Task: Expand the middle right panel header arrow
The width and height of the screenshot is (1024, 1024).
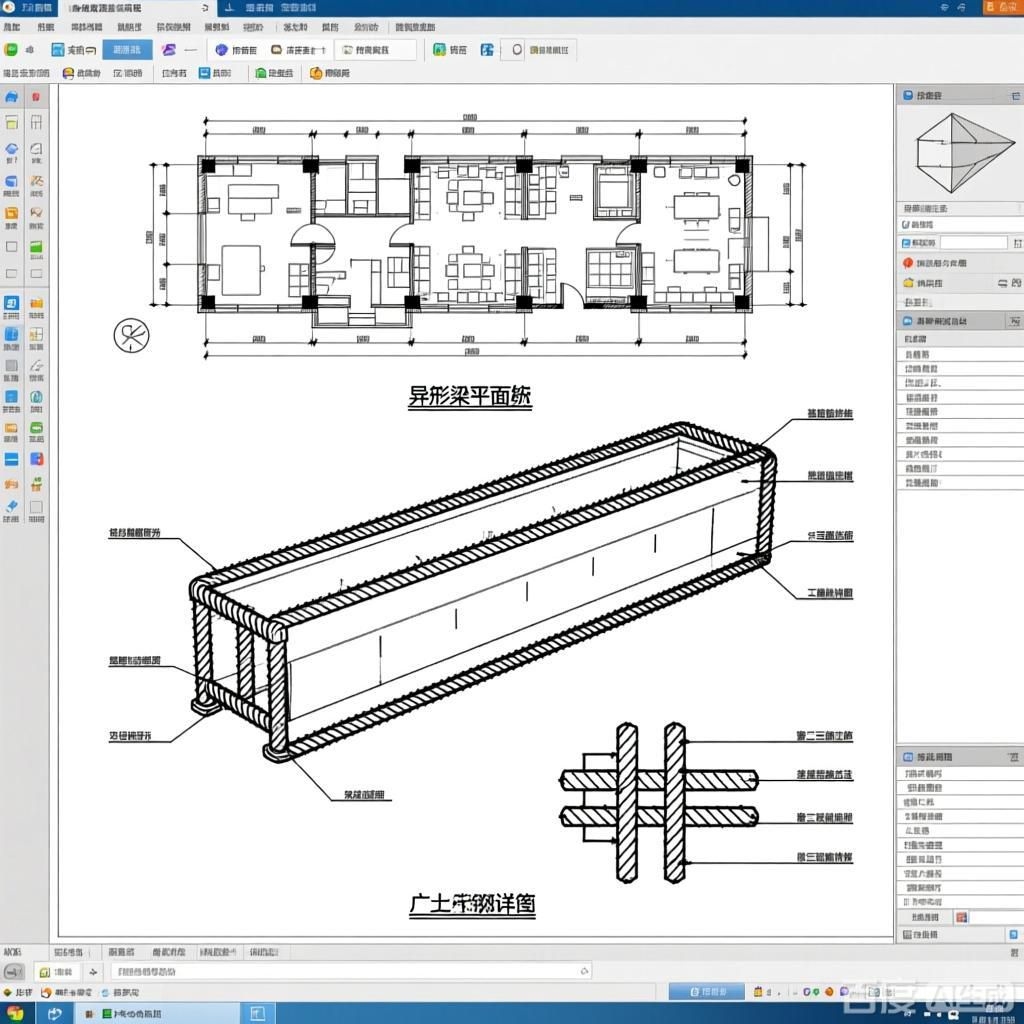Action: [x=1013, y=321]
